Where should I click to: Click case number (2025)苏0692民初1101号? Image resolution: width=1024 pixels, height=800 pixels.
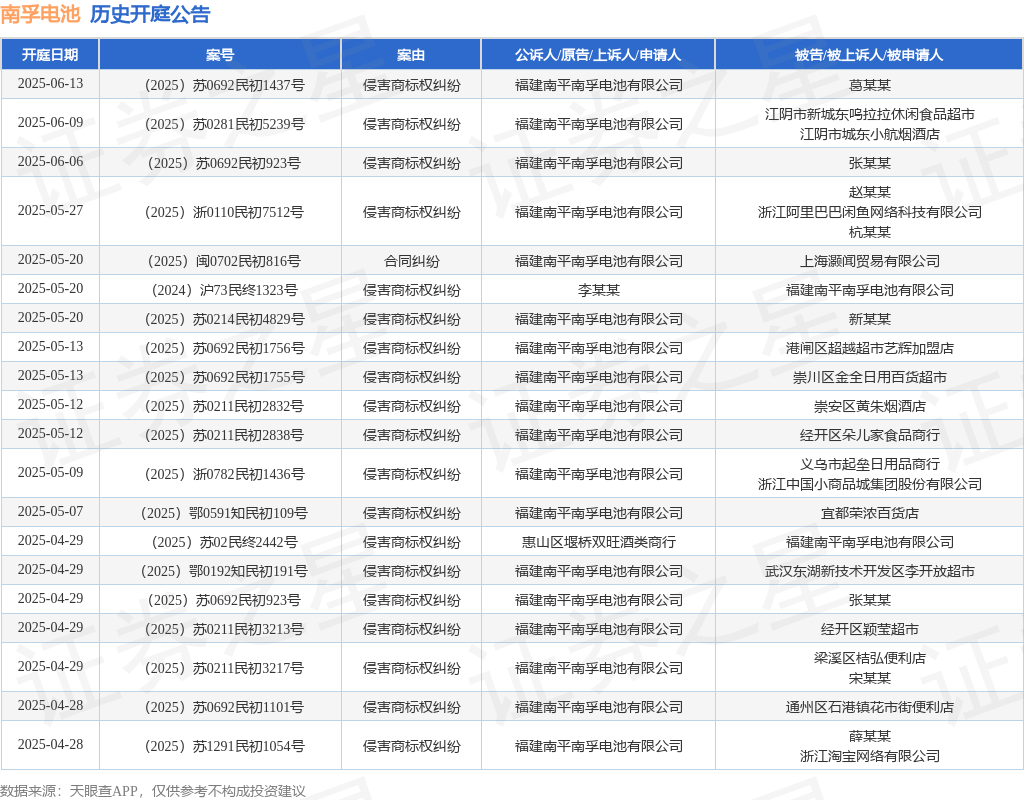pos(224,707)
